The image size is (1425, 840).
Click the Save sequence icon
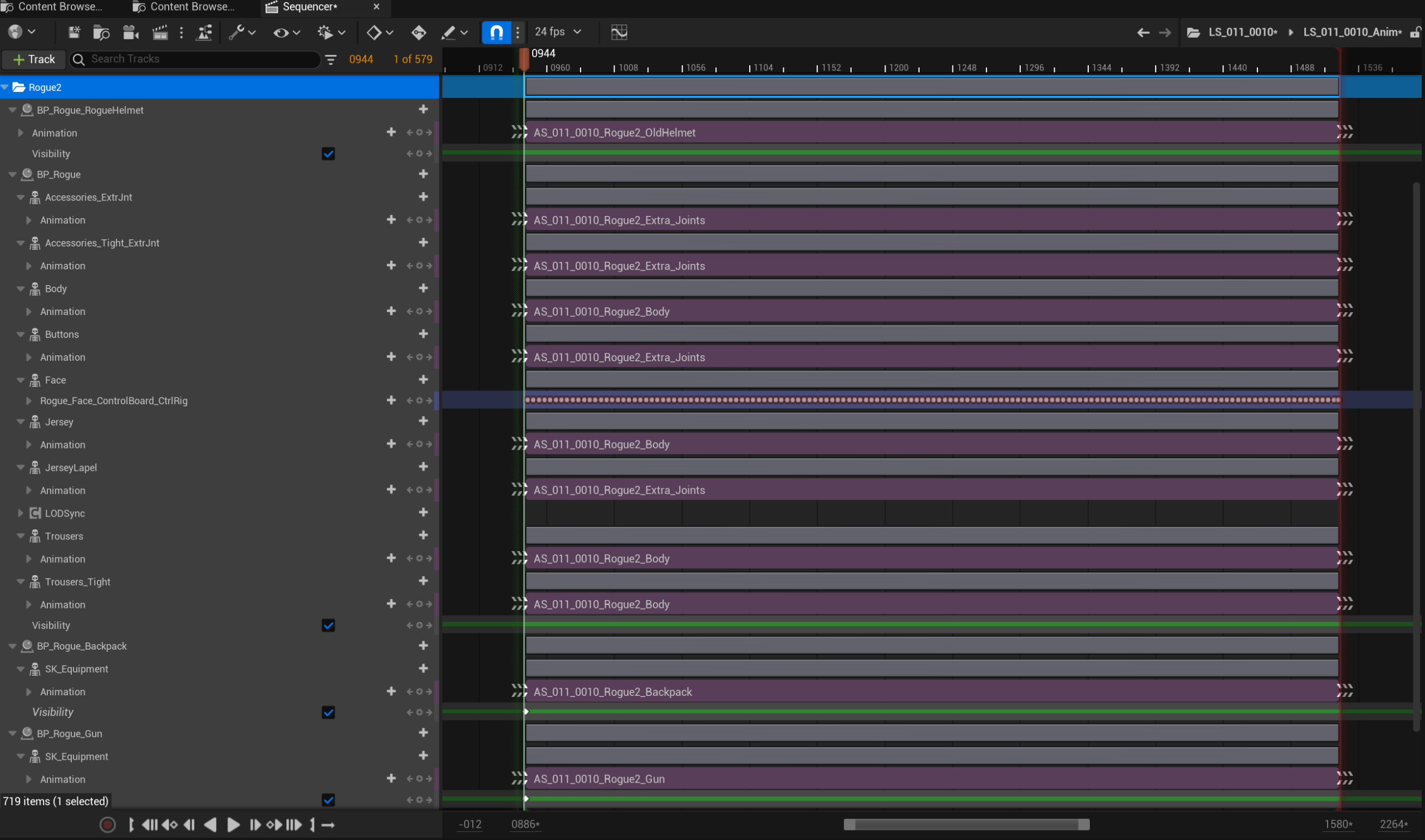(74, 32)
